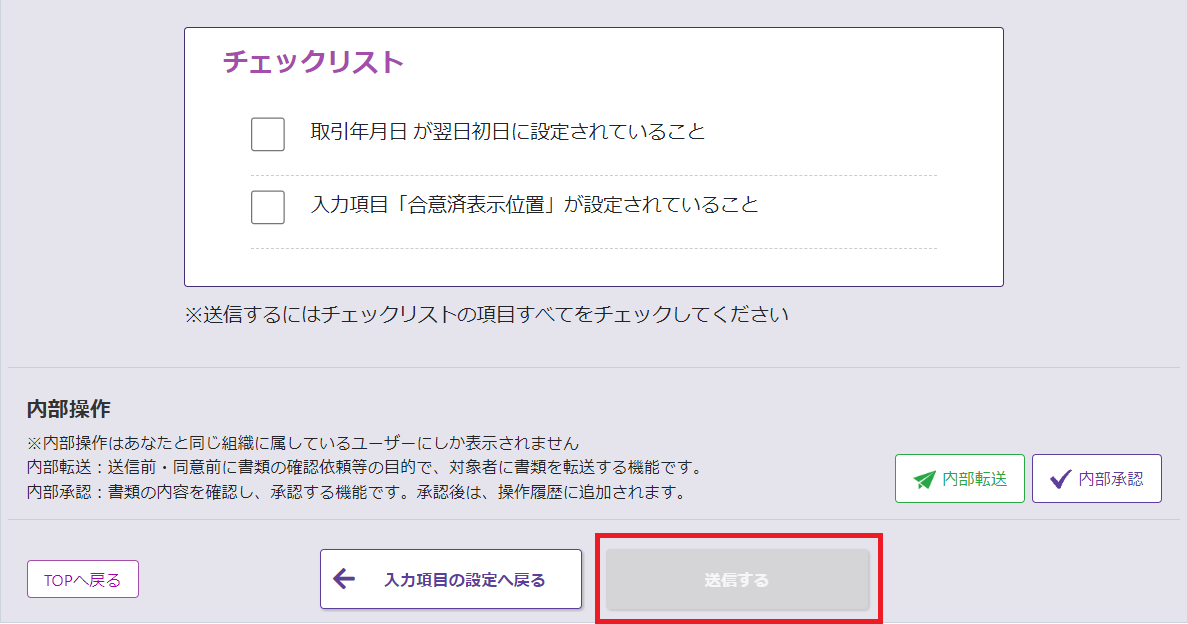1188x624 pixels.
Task: Click the greyed-out 送信する button
Action: [x=737, y=580]
